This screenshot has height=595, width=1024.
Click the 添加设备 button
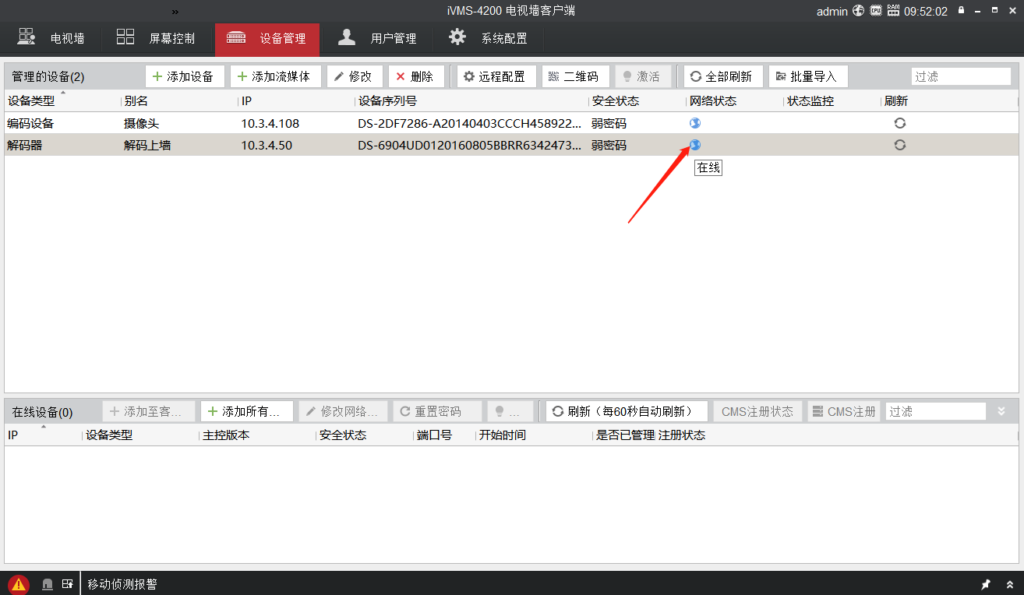point(184,77)
